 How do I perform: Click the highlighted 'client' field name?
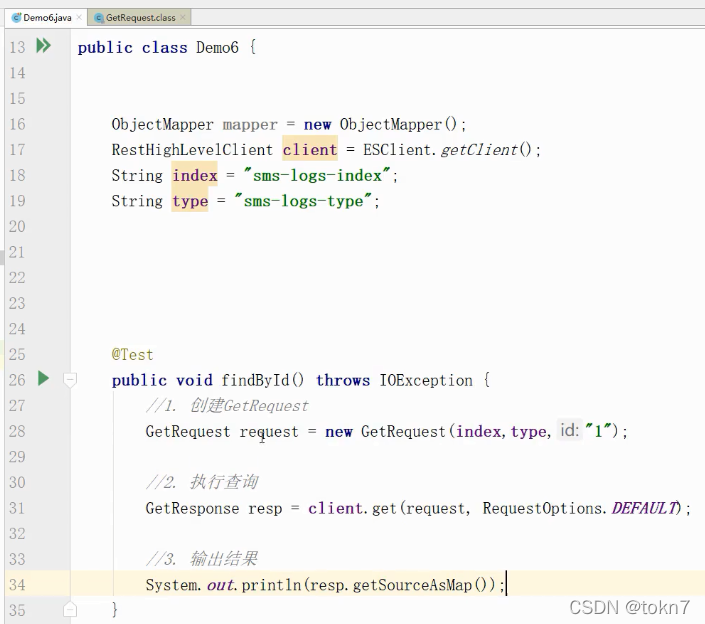[x=310, y=149]
